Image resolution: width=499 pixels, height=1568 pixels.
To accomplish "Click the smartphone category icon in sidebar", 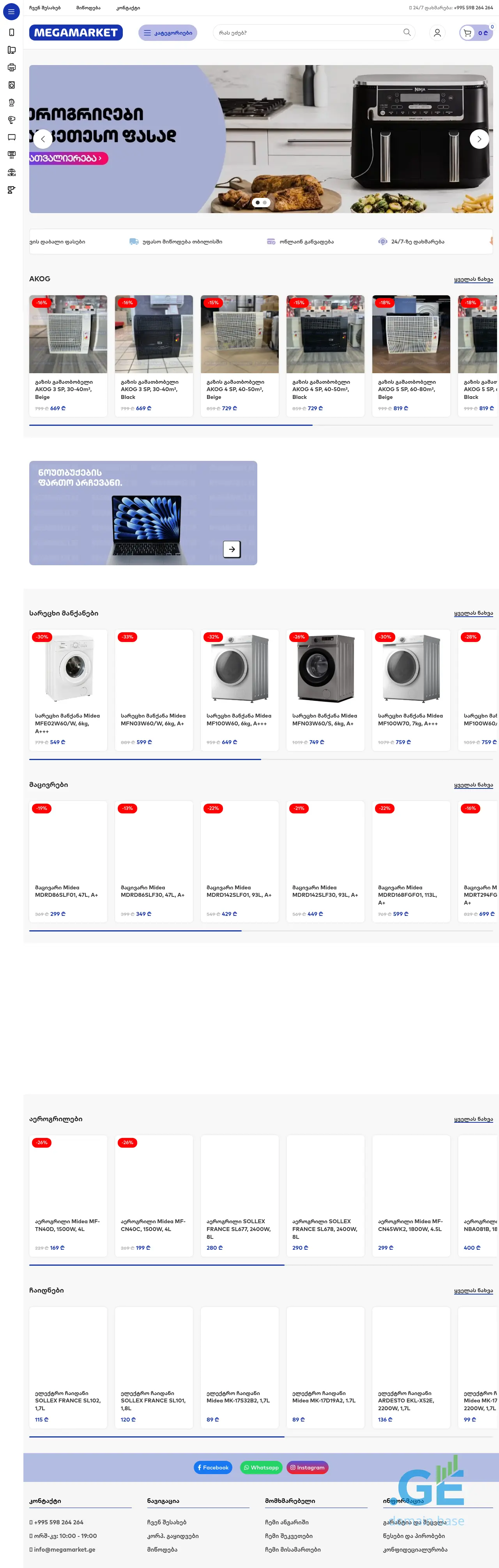I will tap(11, 33).
